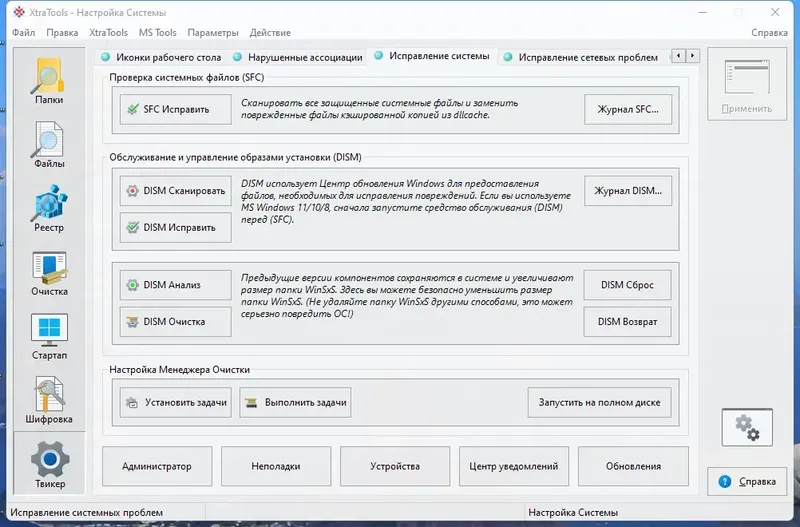800x527 pixels.
Task: Click the Применить window icon
Action: point(747,77)
